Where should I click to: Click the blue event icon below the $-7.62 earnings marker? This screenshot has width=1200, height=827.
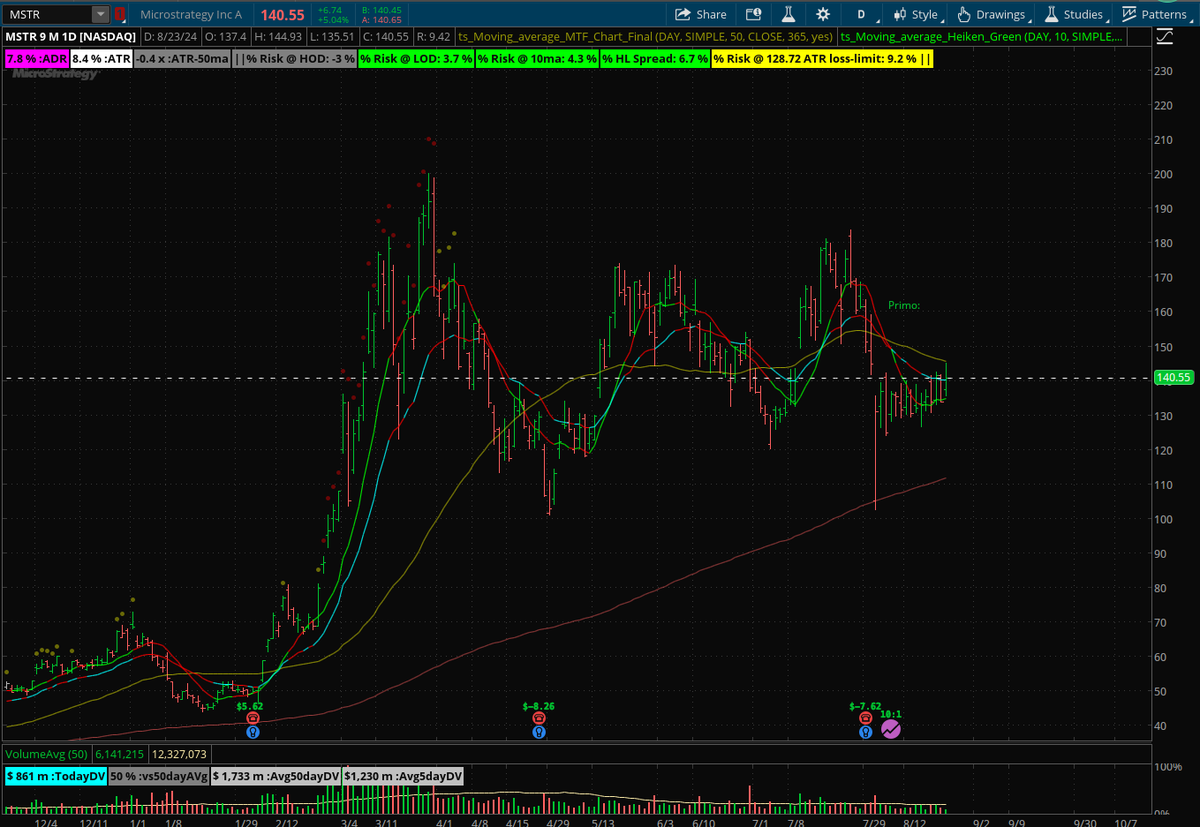click(866, 731)
